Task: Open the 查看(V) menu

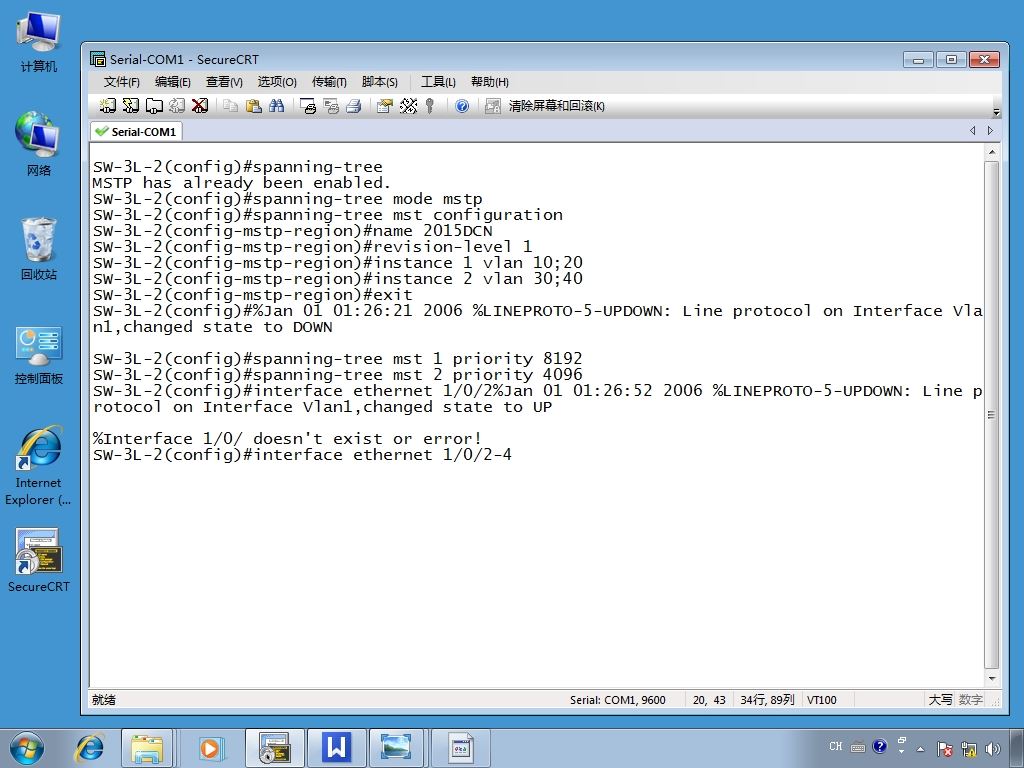Action: pos(224,82)
